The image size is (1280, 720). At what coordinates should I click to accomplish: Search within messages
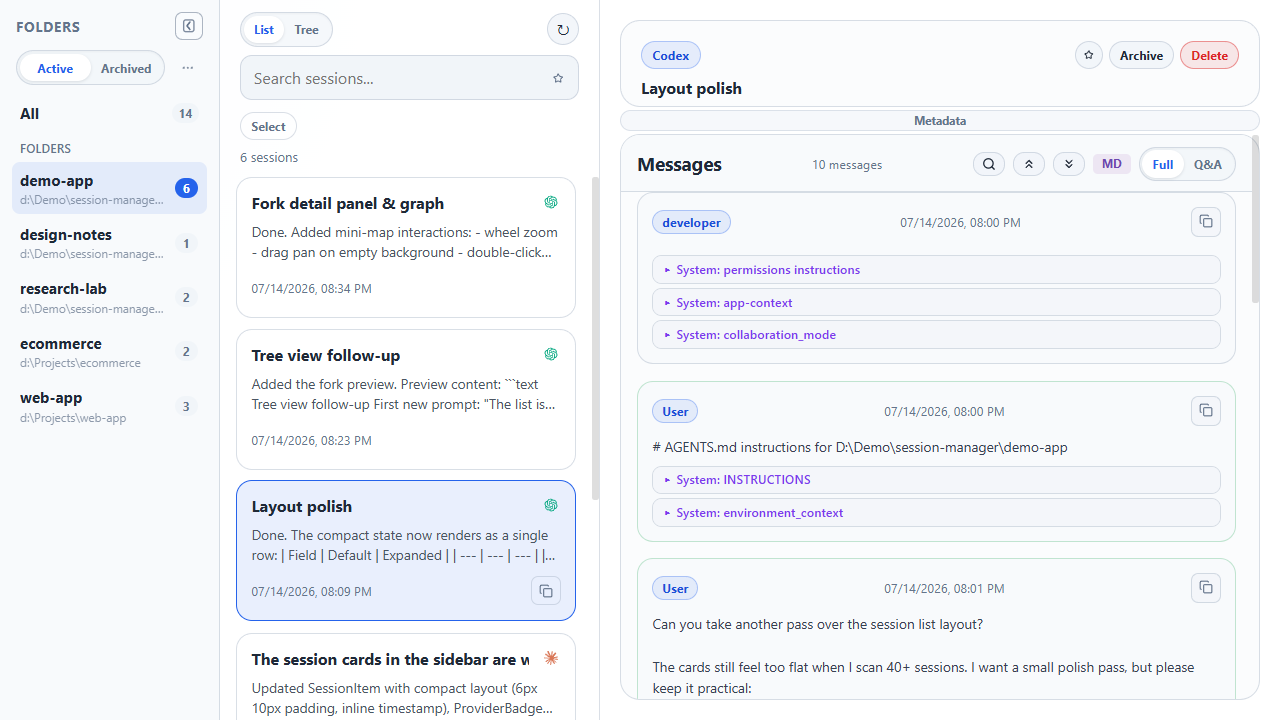(x=989, y=164)
